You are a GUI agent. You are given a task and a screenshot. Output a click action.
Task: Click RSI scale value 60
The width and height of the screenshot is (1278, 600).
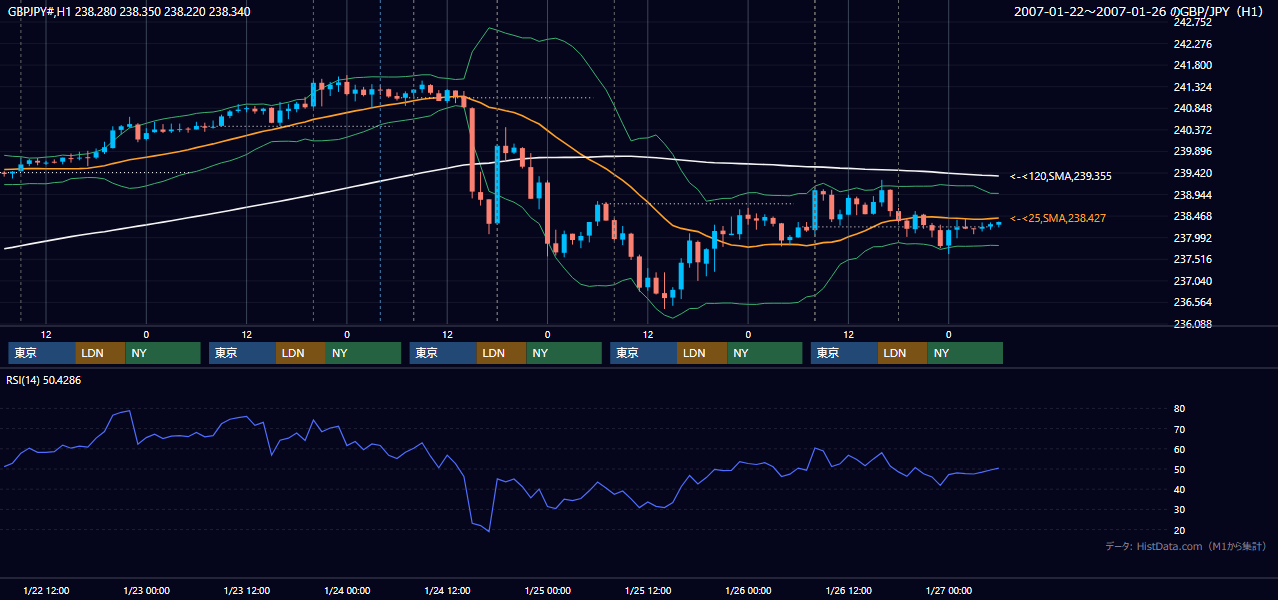1179,449
